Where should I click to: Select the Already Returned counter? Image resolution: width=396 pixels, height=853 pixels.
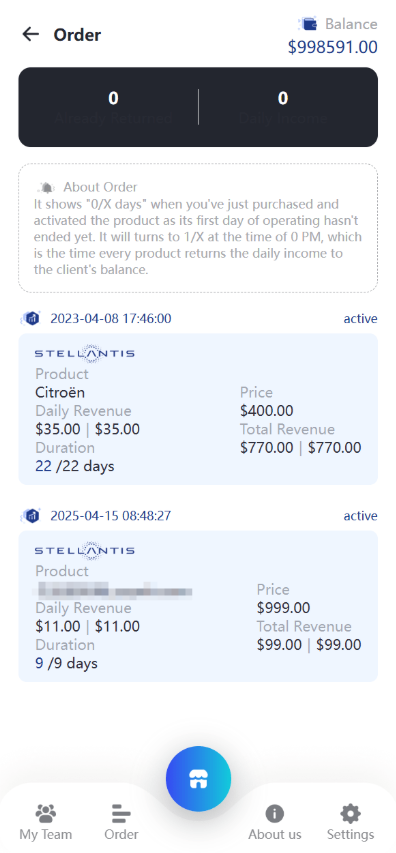point(113,107)
